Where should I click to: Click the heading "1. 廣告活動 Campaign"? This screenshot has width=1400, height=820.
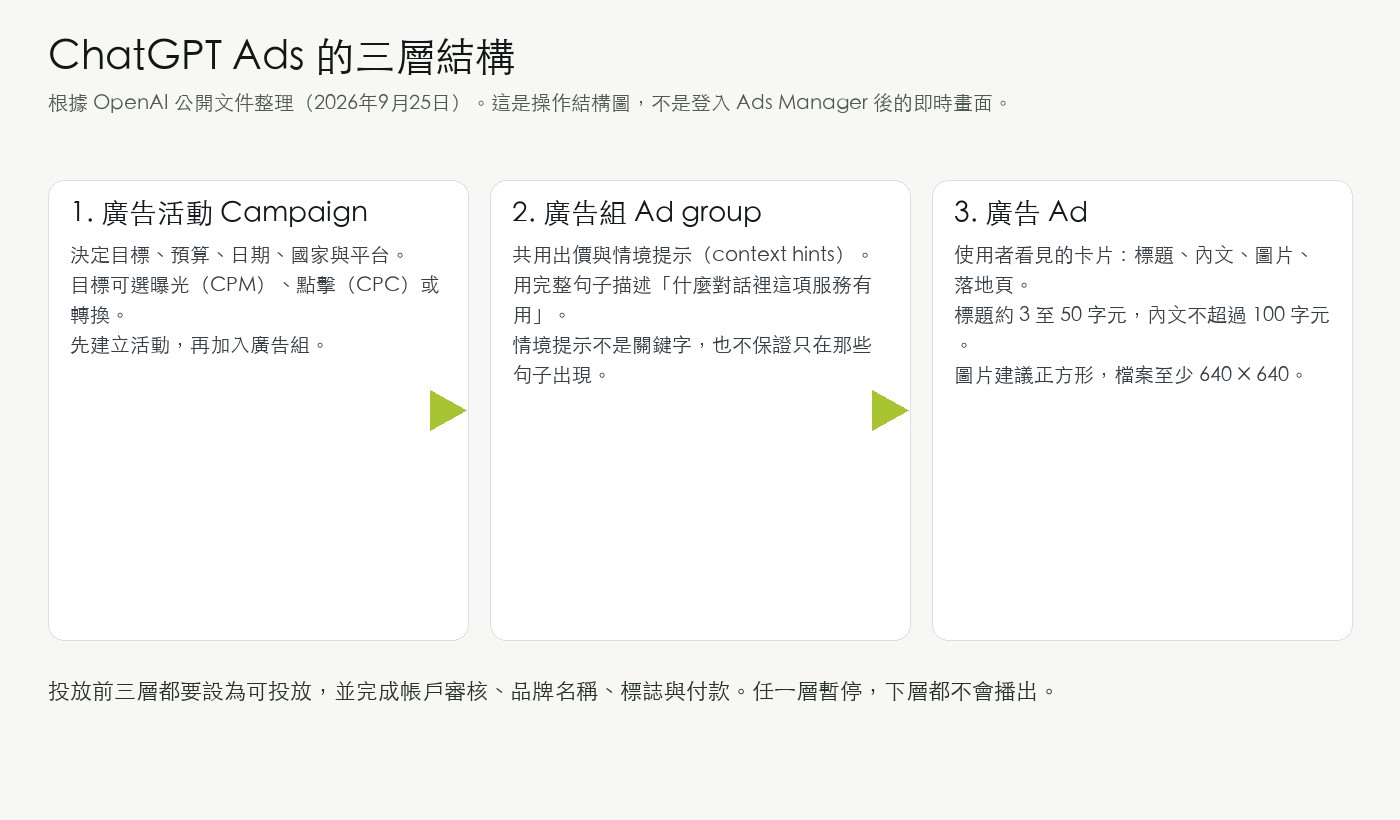(219, 212)
